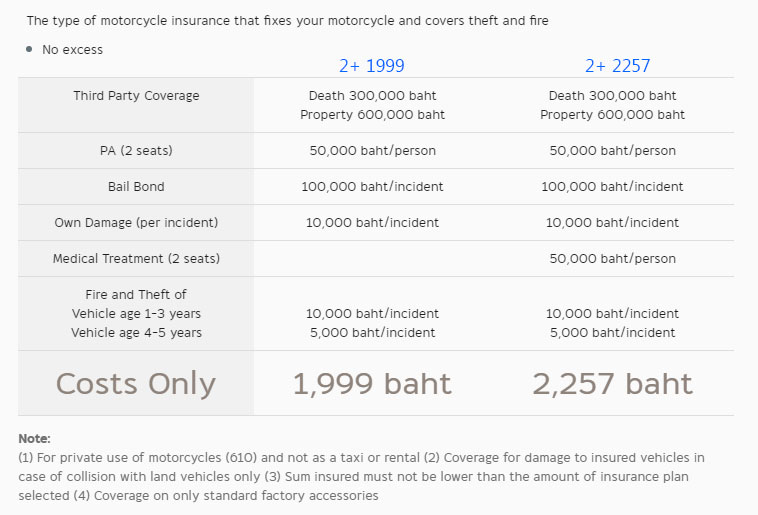The image size is (758, 515).
Task: Click the motorcycle insurance description sentence
Action: coord(288,21)
